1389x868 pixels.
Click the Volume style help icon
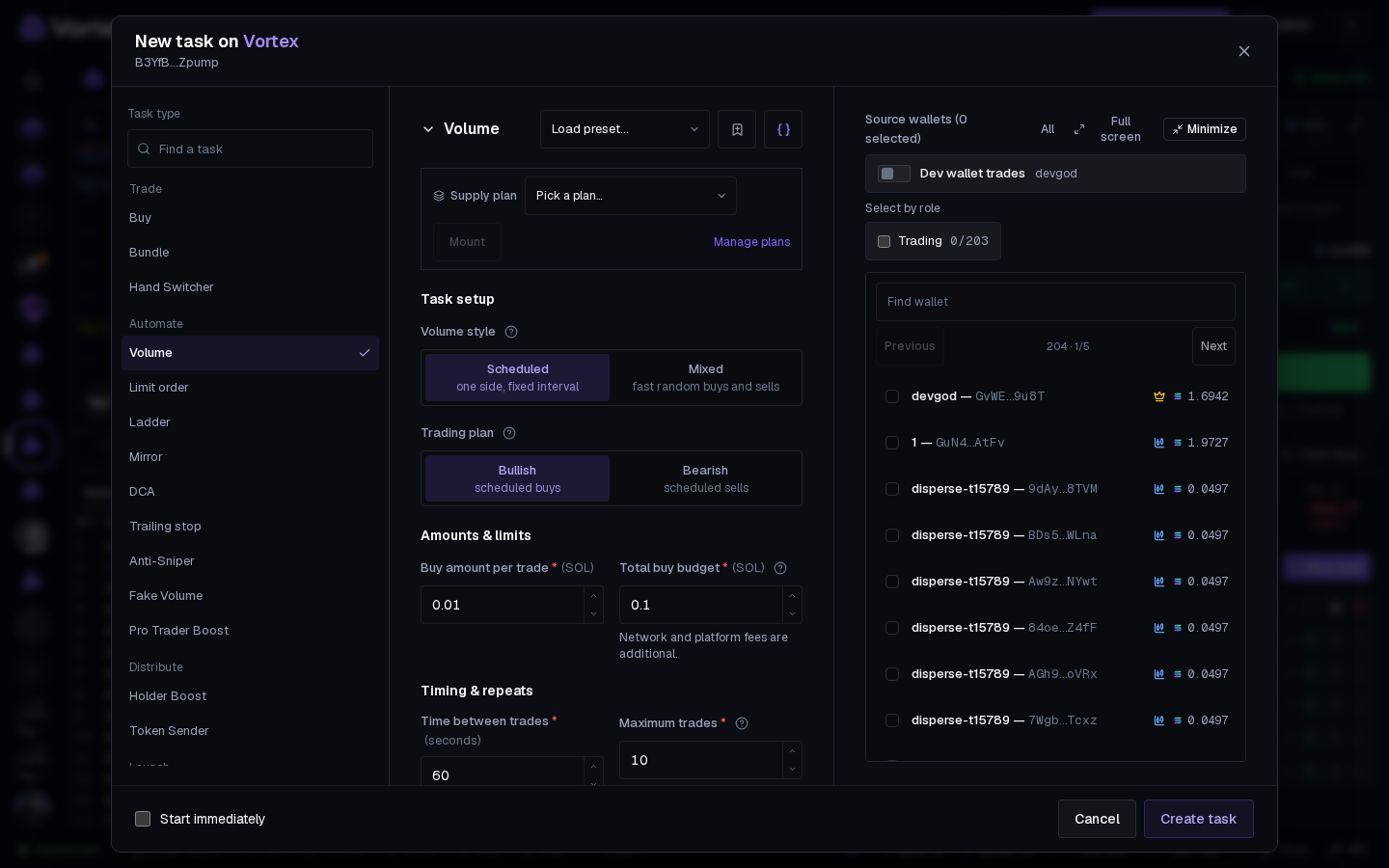[511, 332]
